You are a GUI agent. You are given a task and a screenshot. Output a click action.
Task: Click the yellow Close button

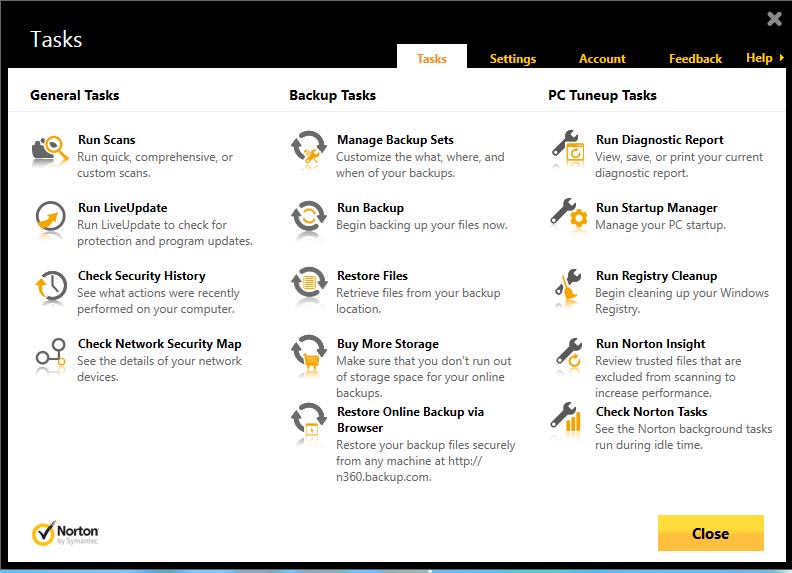(x=710, y=533)
